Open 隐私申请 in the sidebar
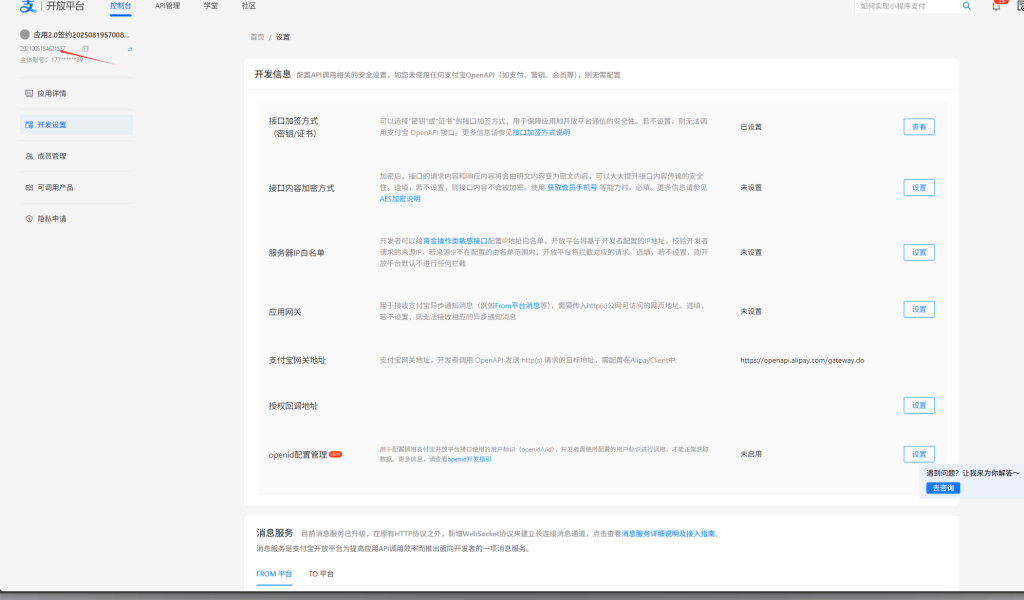This screenshot has width=1024, height=600. pos(51,218)
